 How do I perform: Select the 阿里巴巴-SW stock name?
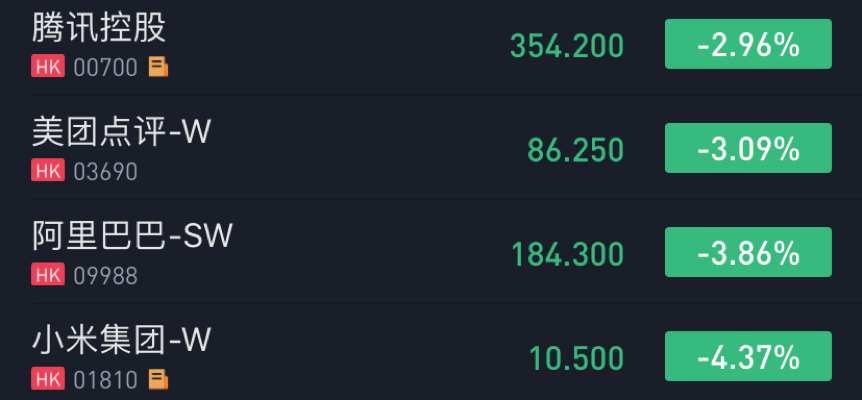click(132, 236)
